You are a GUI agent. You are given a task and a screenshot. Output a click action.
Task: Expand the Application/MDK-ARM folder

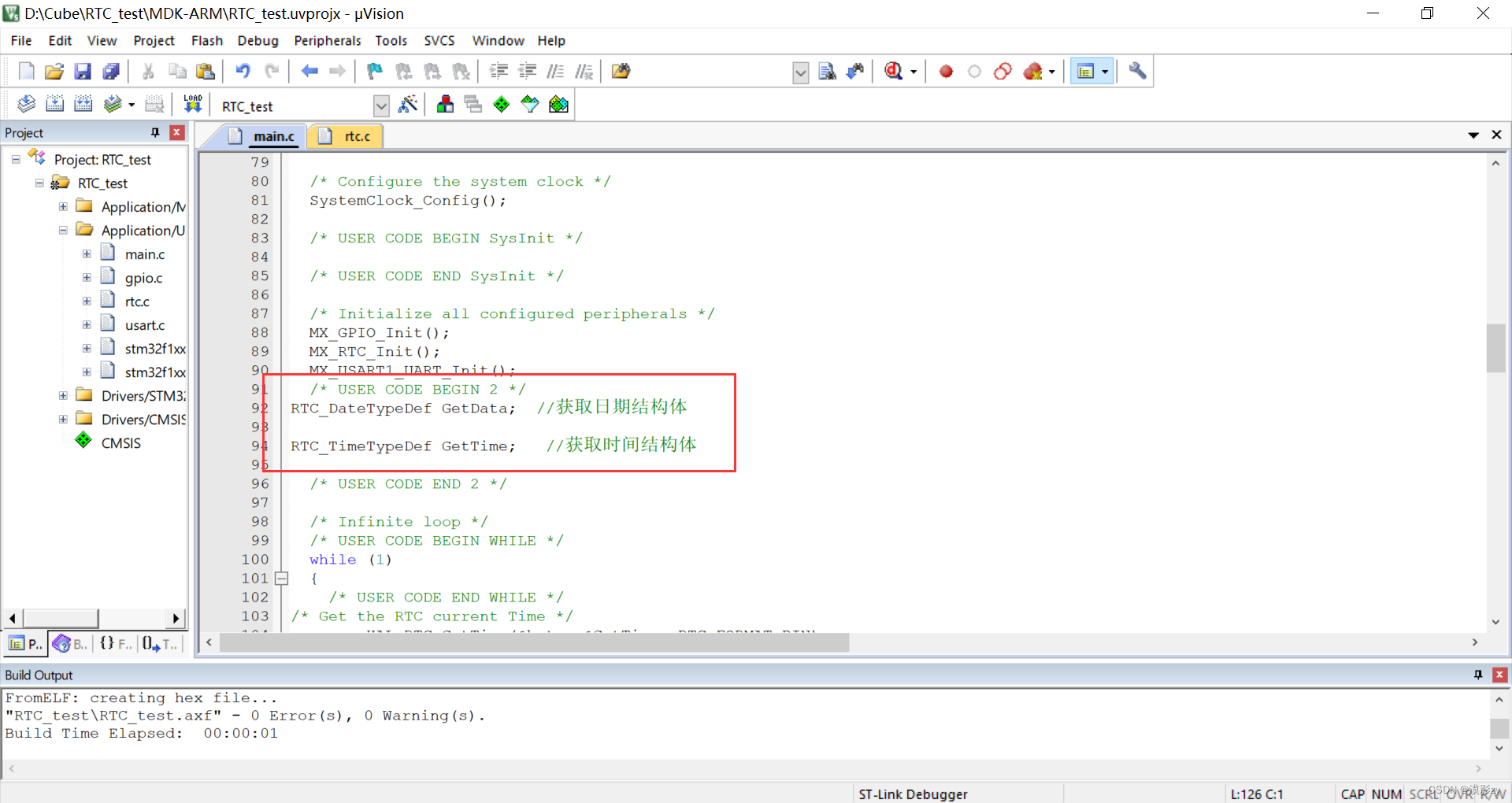point(63,207)
